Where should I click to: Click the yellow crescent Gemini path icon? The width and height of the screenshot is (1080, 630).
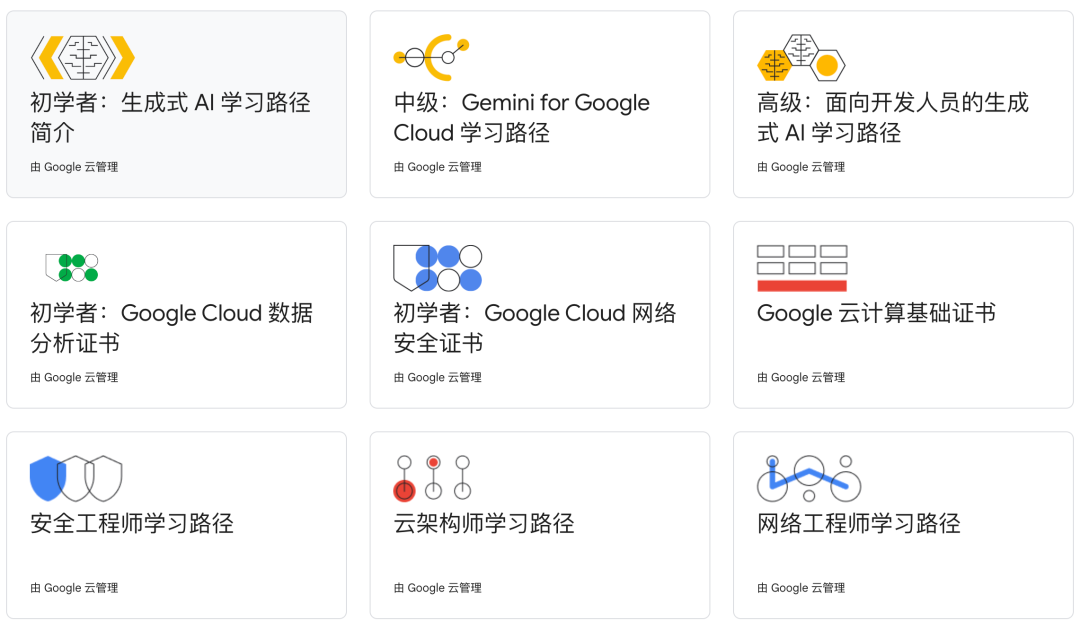431,57
